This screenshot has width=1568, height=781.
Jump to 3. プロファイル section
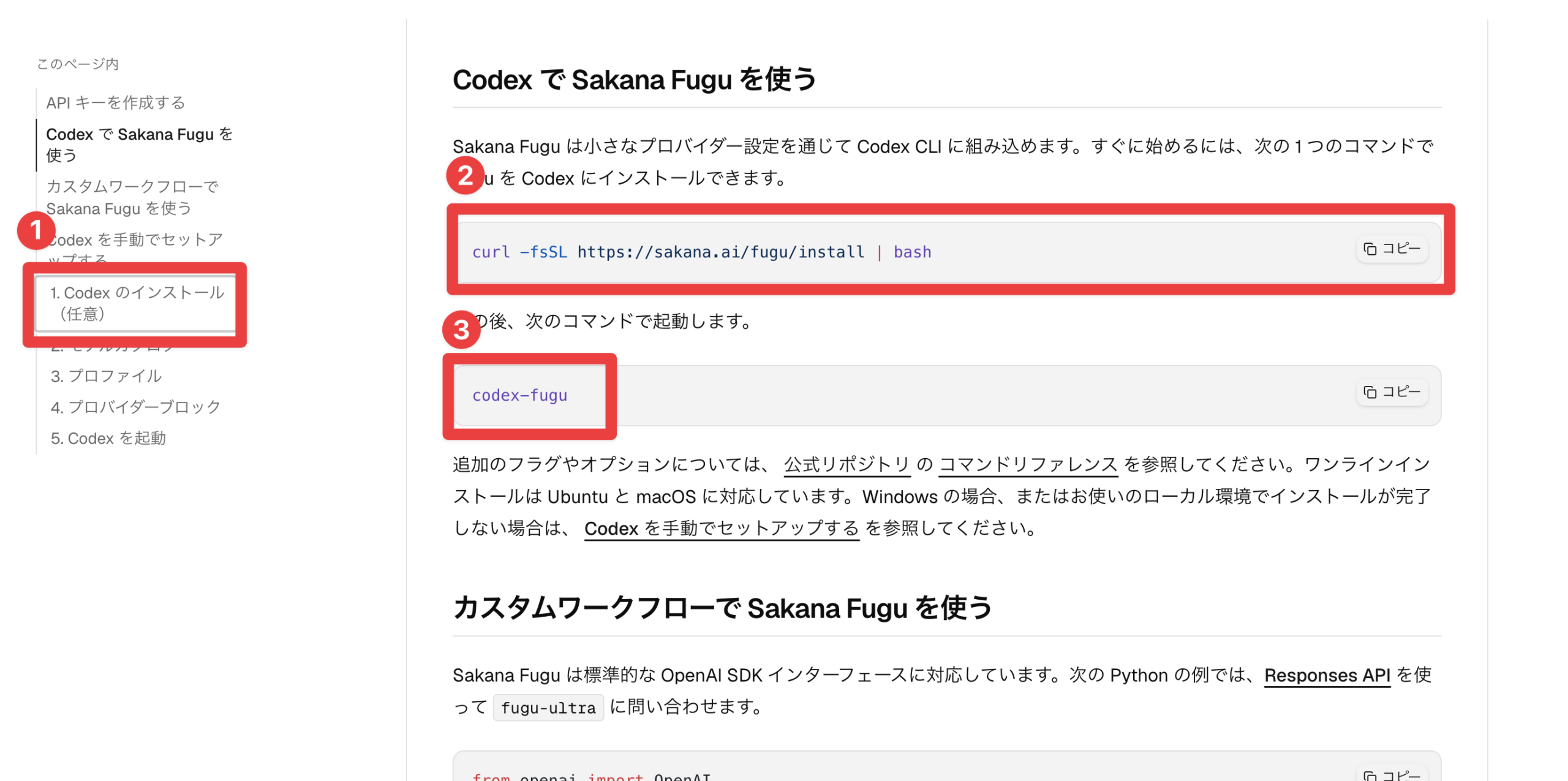(x=106, y=376)
